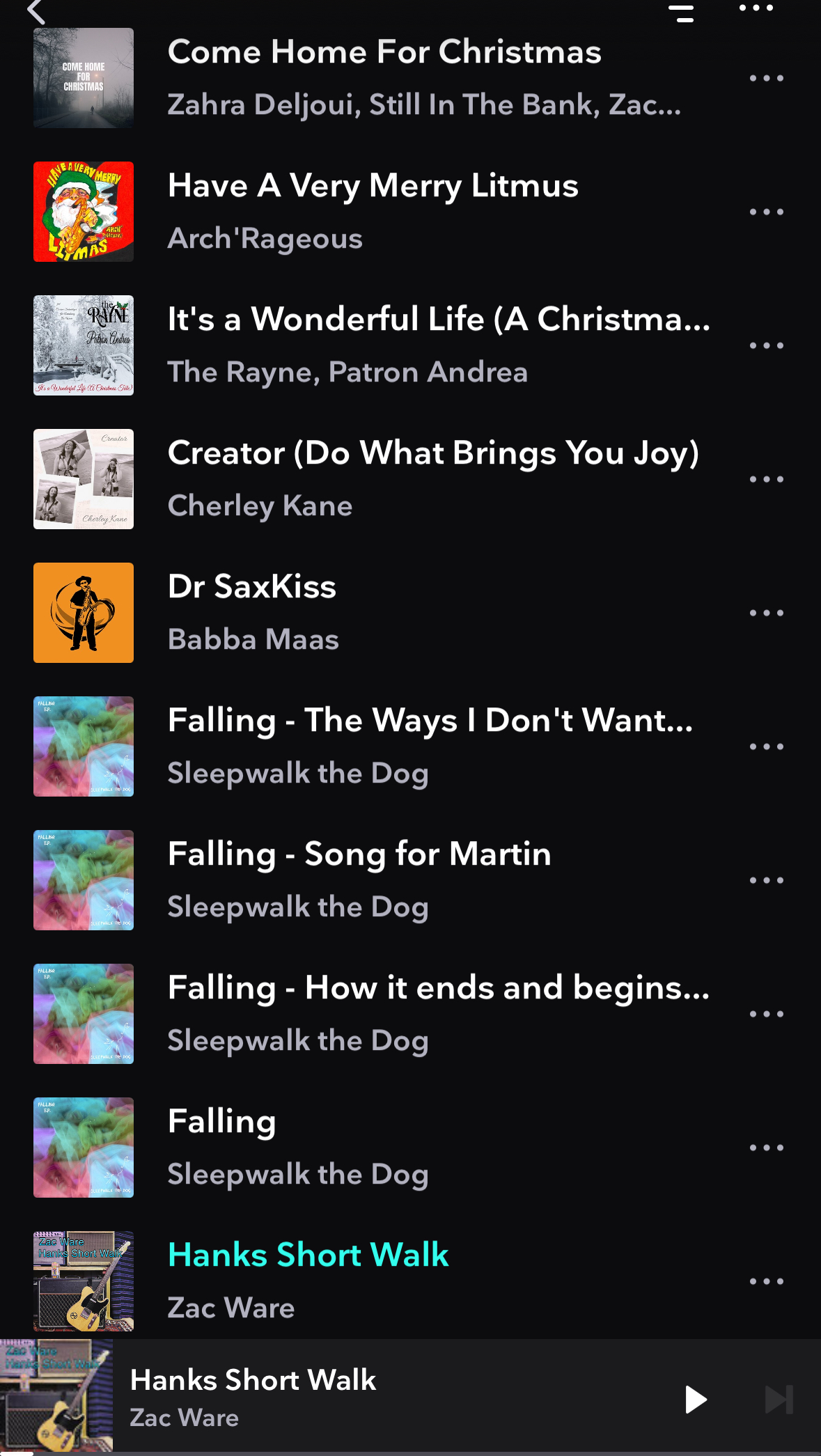The image size is (821, 1456).
Task: Tap the back arrow at top left
Action: (x=36, y=11)
